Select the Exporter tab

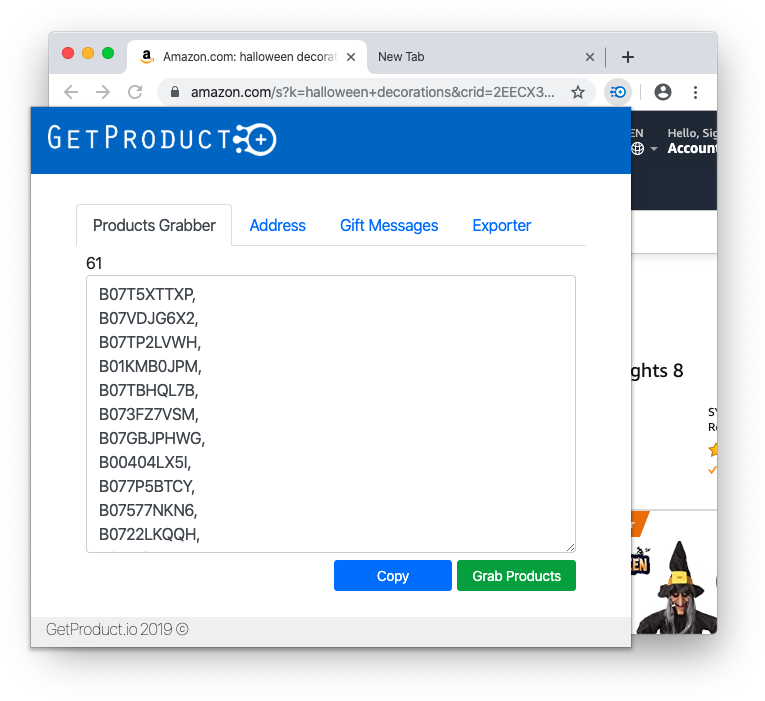501,225
